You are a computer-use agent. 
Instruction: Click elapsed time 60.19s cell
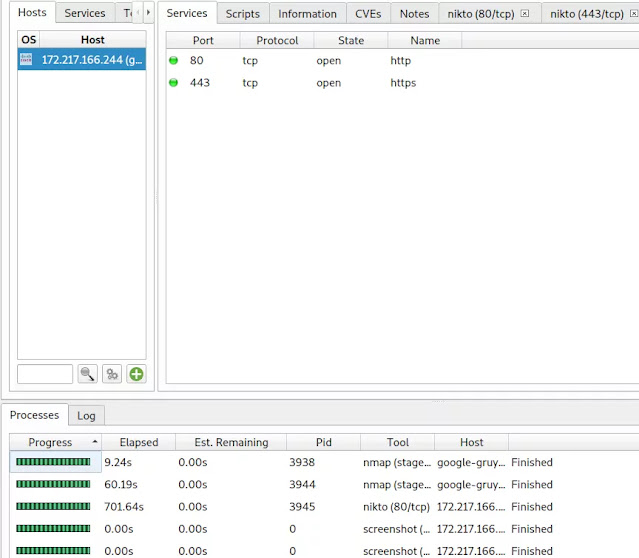[121, 484]
